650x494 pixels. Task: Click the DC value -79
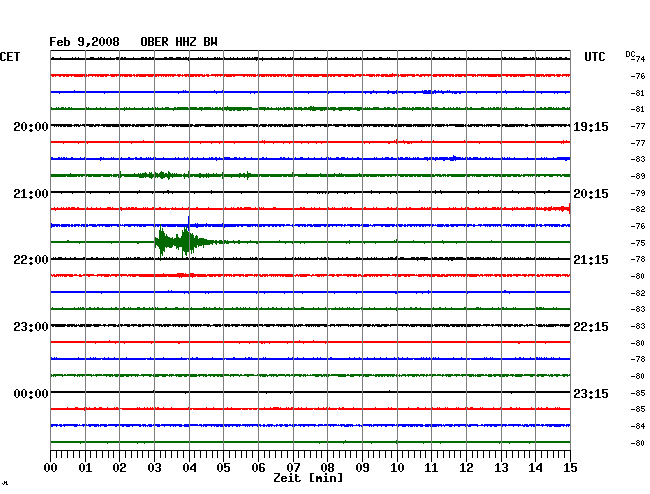click(638, 193)
